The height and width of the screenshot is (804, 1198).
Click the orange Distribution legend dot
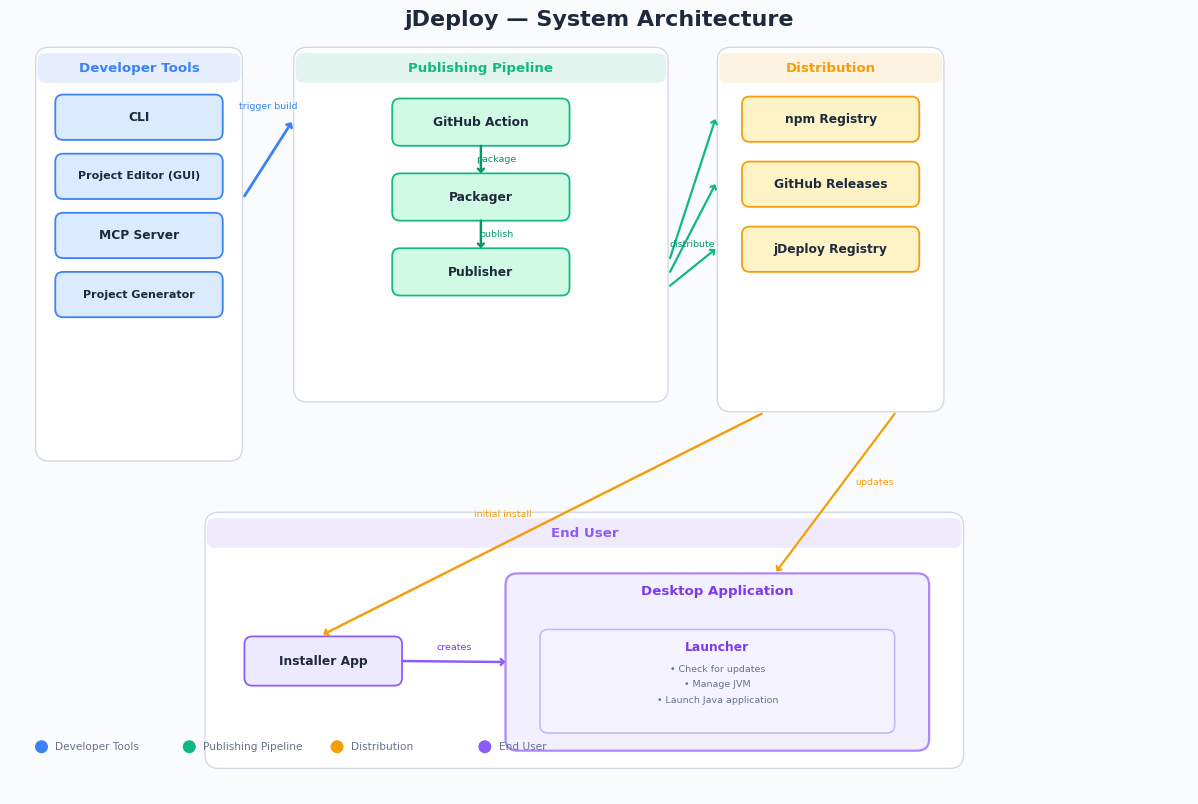(337, 747)
